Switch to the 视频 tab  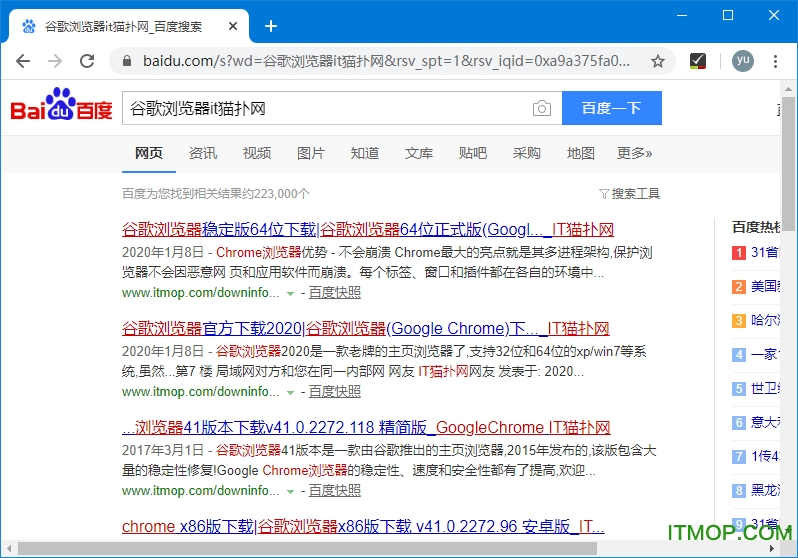point(256,153)
